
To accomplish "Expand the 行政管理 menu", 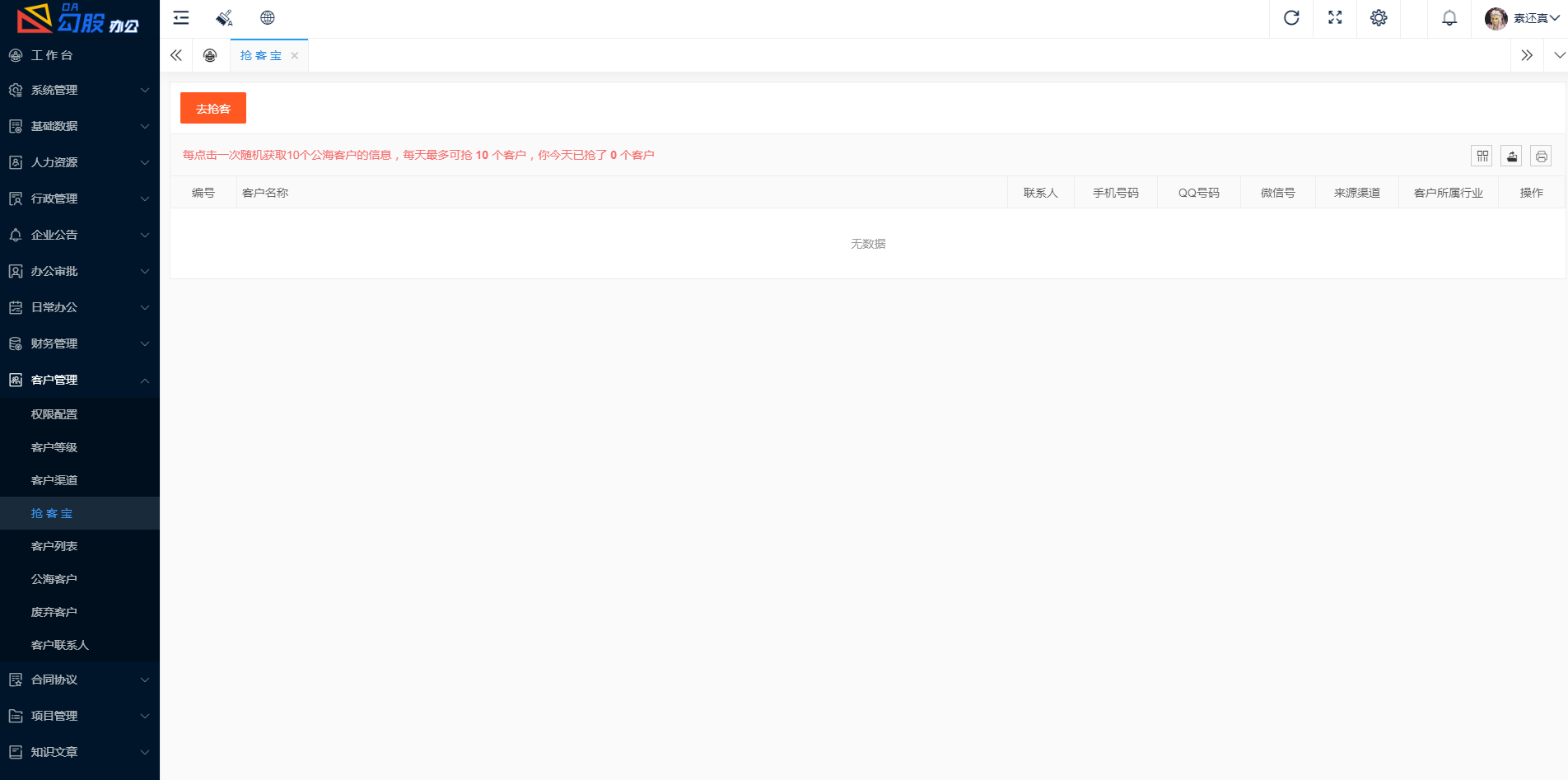I will click(x=80, y=199).
